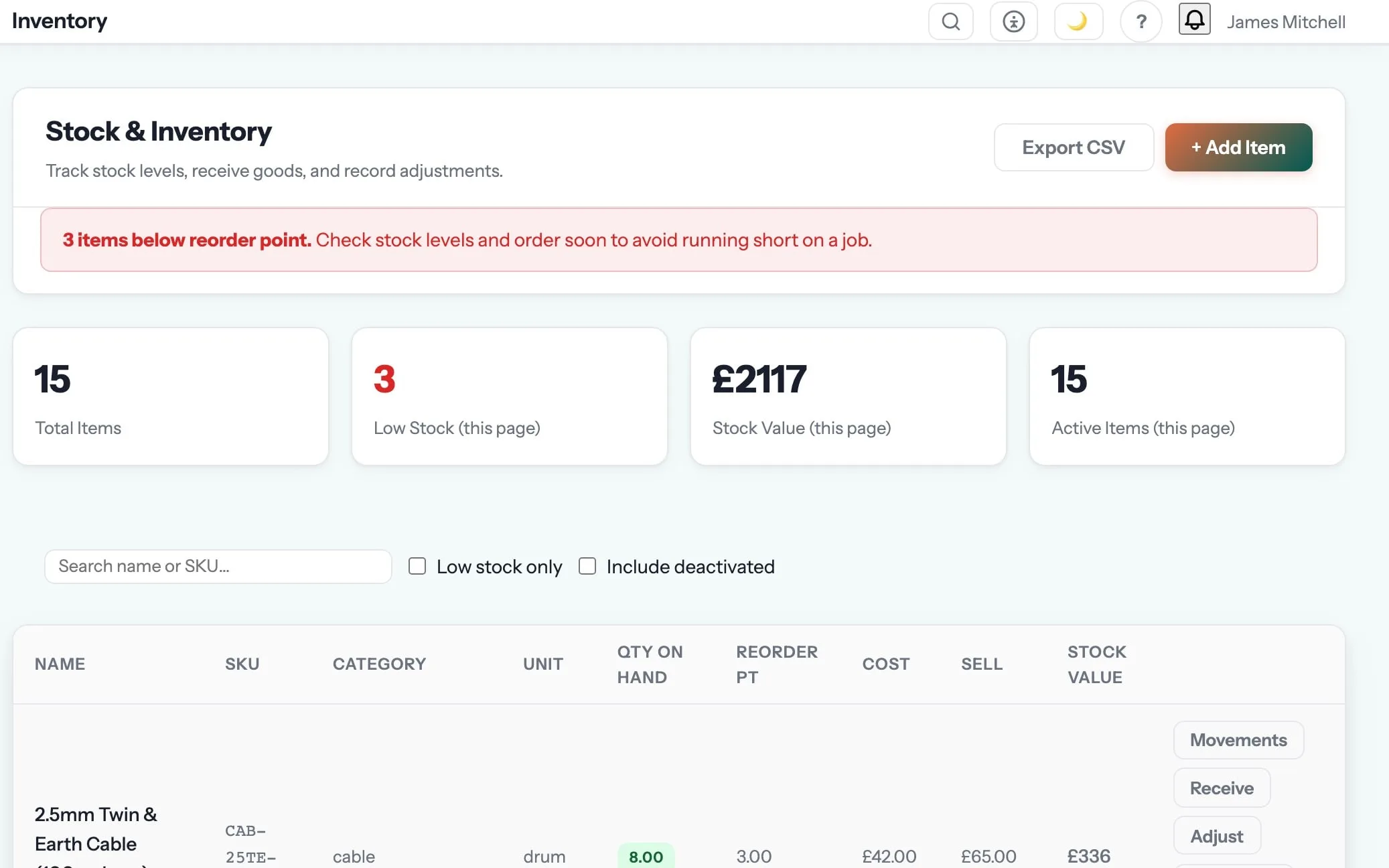Screen dimensions: 1389x868
Task: Focus the Search name or SKU field
Action: click(x=218, y=566)
